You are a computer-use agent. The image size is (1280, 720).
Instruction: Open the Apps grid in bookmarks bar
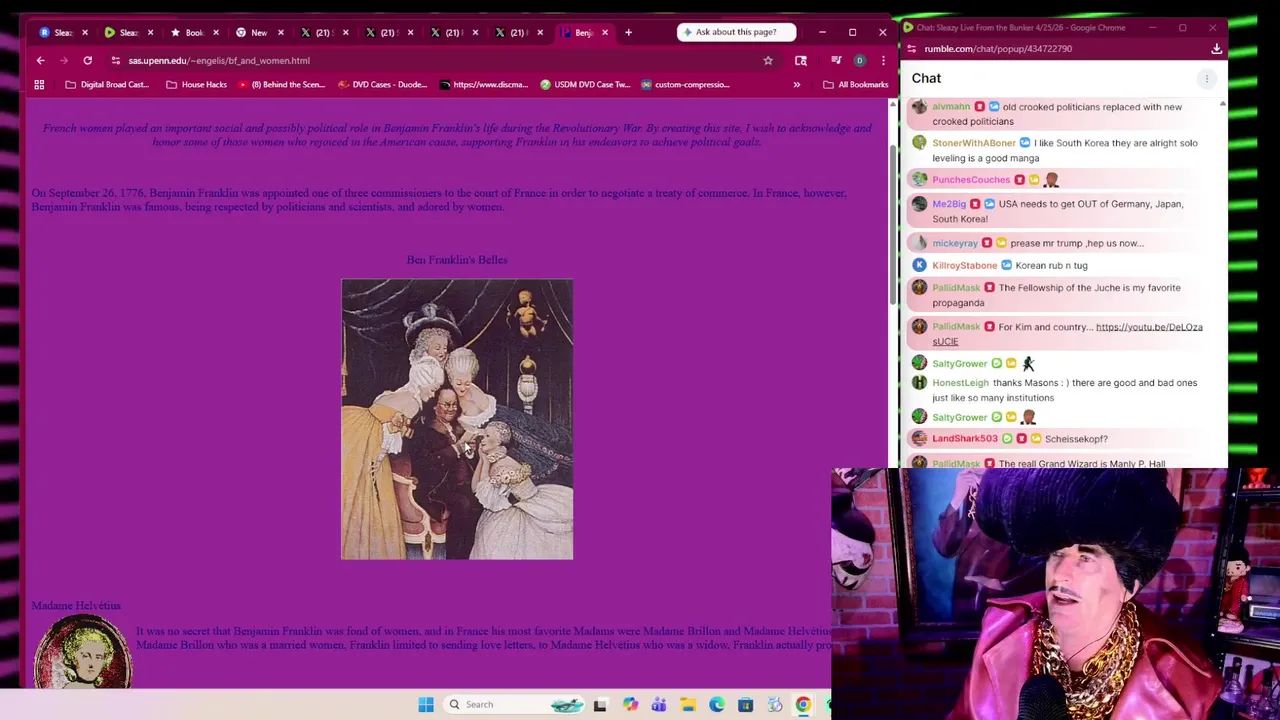click(39, 84)
